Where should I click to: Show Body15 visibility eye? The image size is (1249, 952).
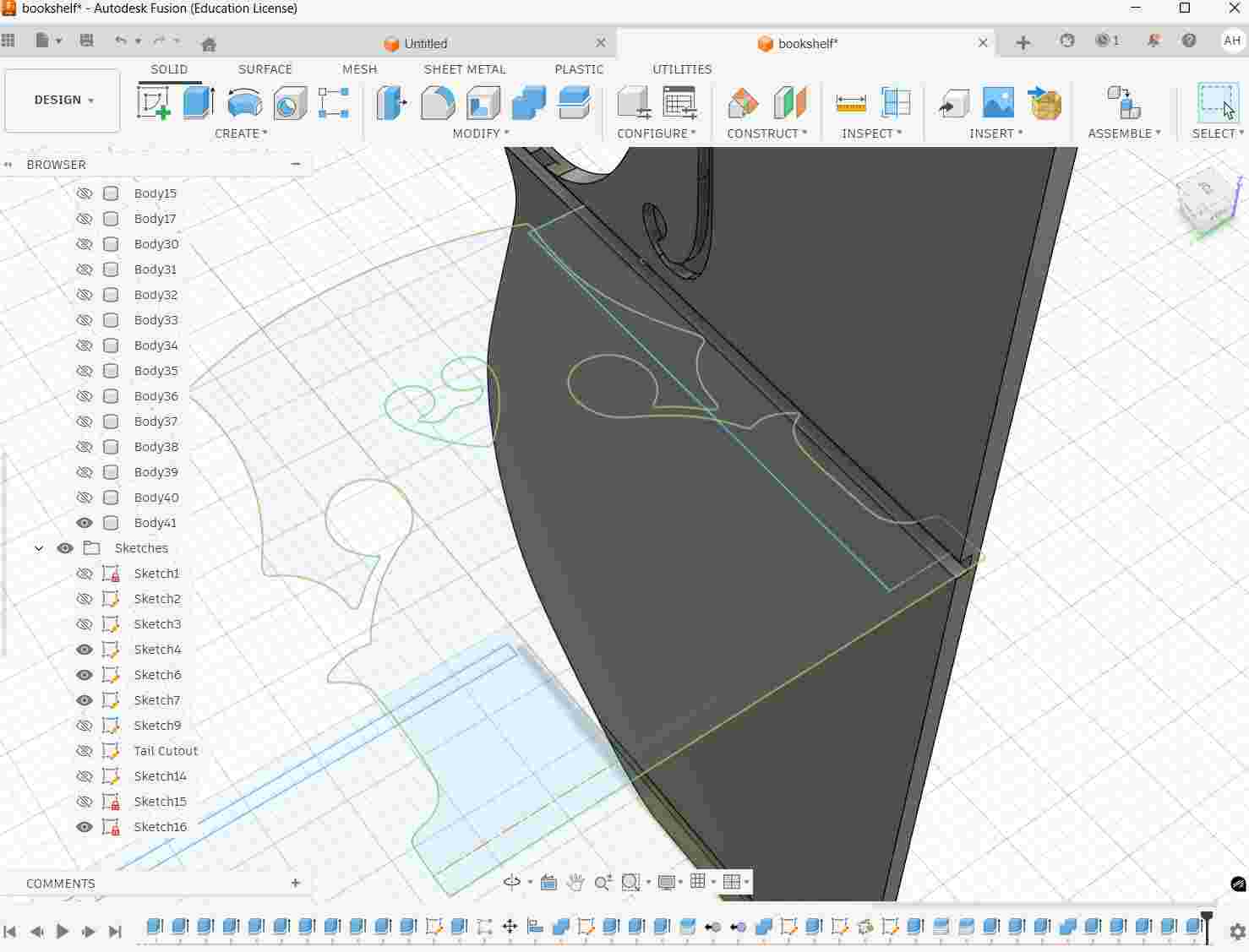(85, 193)
